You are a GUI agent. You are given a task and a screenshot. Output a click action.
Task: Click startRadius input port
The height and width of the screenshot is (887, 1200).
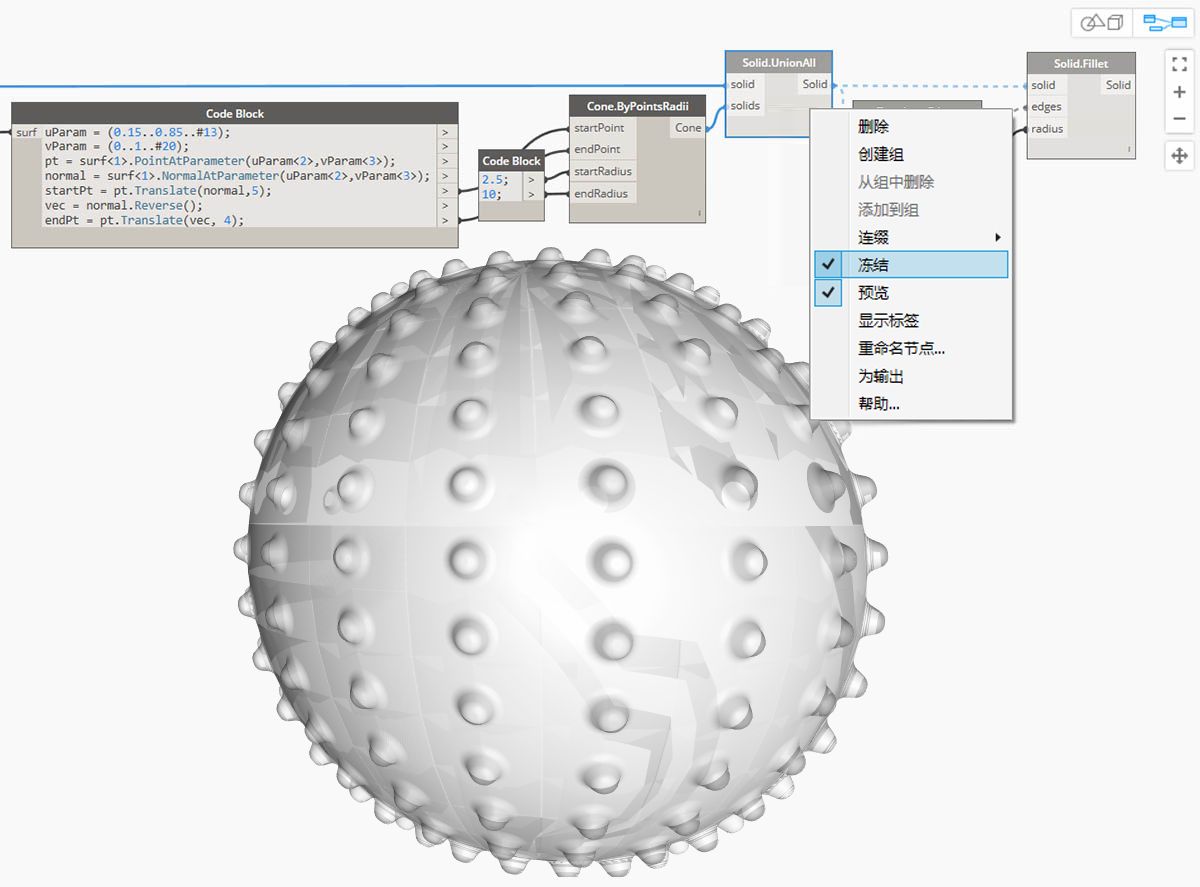(x=602, y=172)
